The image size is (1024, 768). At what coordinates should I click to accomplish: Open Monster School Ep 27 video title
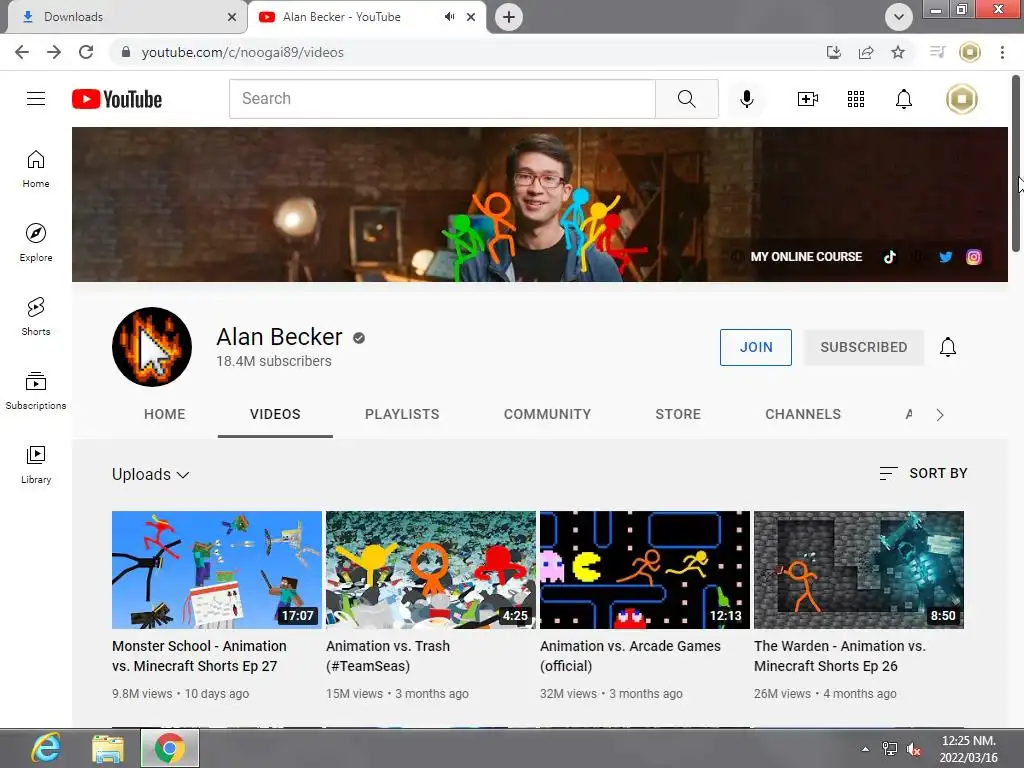coord(199,656)
